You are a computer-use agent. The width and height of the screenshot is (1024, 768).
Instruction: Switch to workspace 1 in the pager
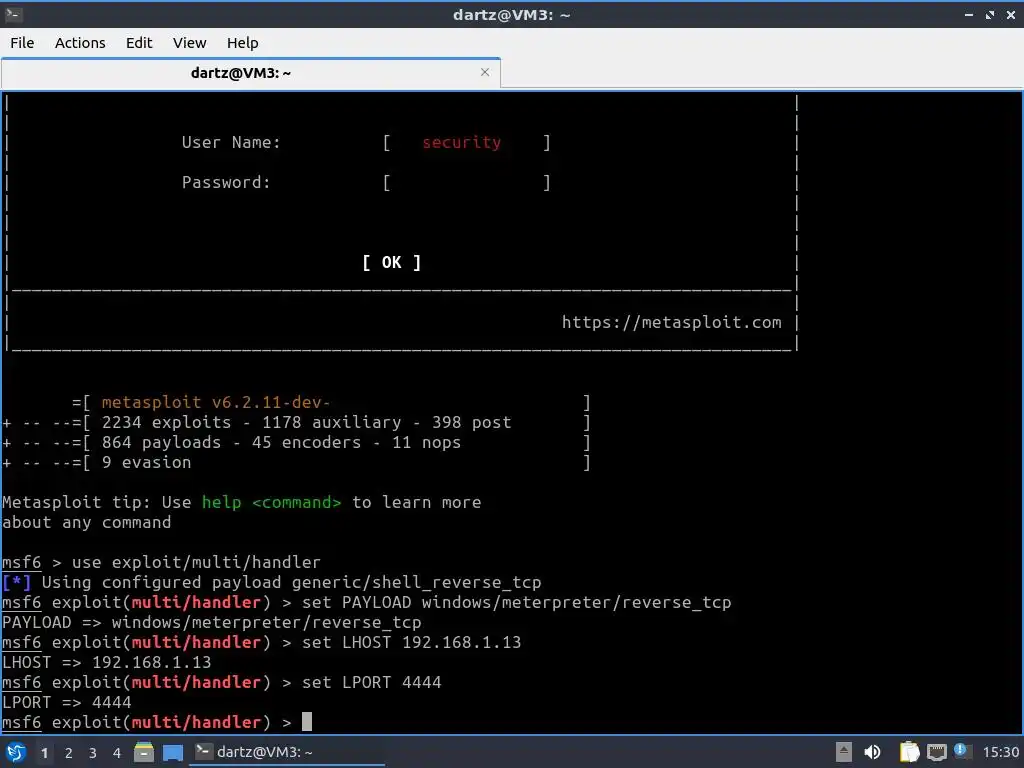44,753
